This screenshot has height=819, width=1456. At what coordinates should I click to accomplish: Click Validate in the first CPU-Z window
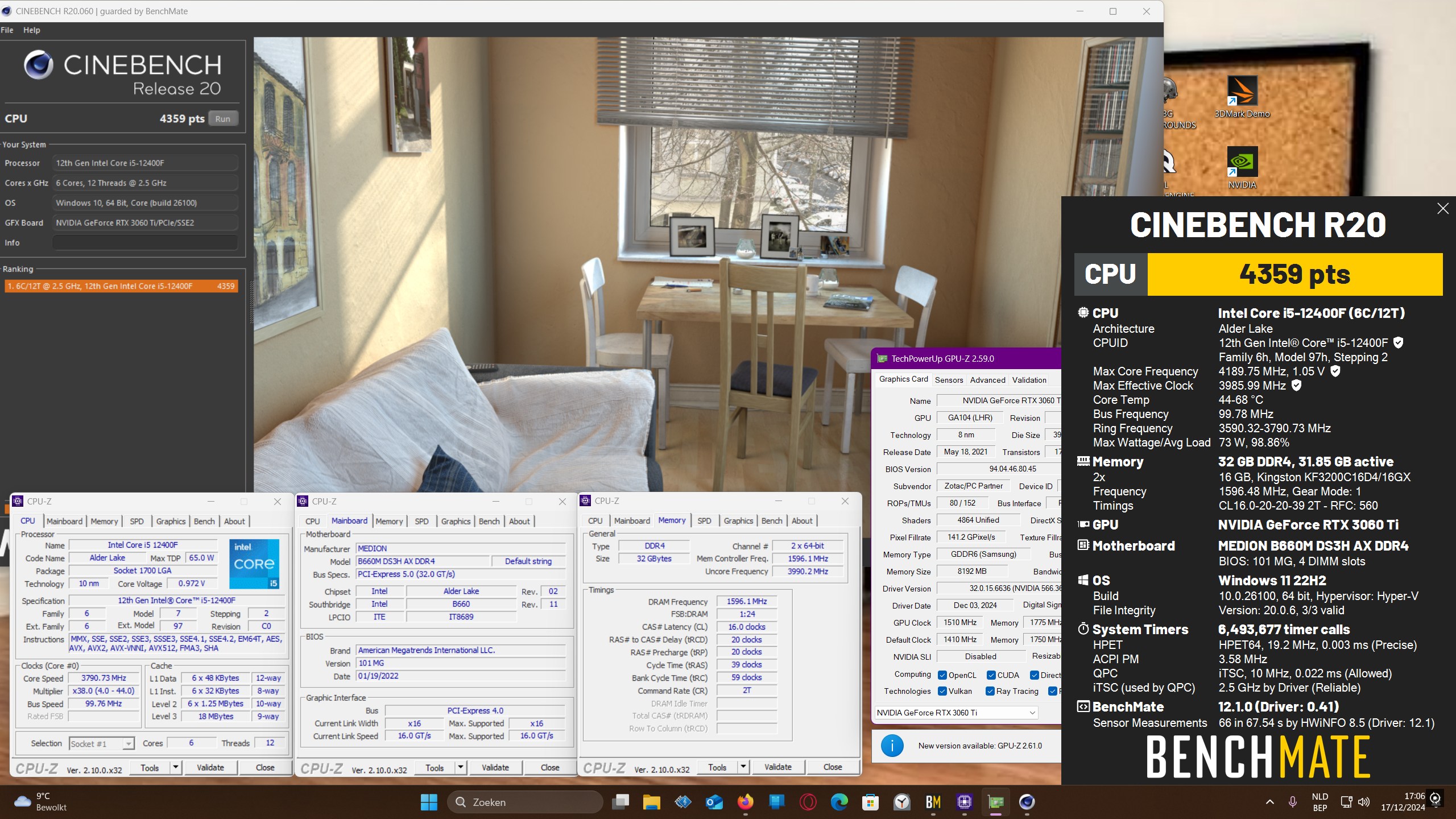pos(210,767)
